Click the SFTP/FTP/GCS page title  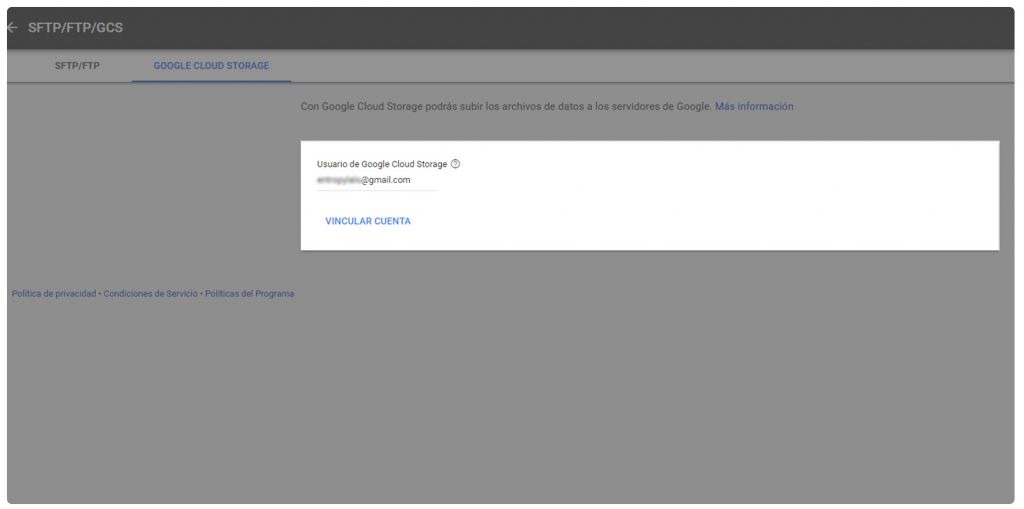point(75,28)
